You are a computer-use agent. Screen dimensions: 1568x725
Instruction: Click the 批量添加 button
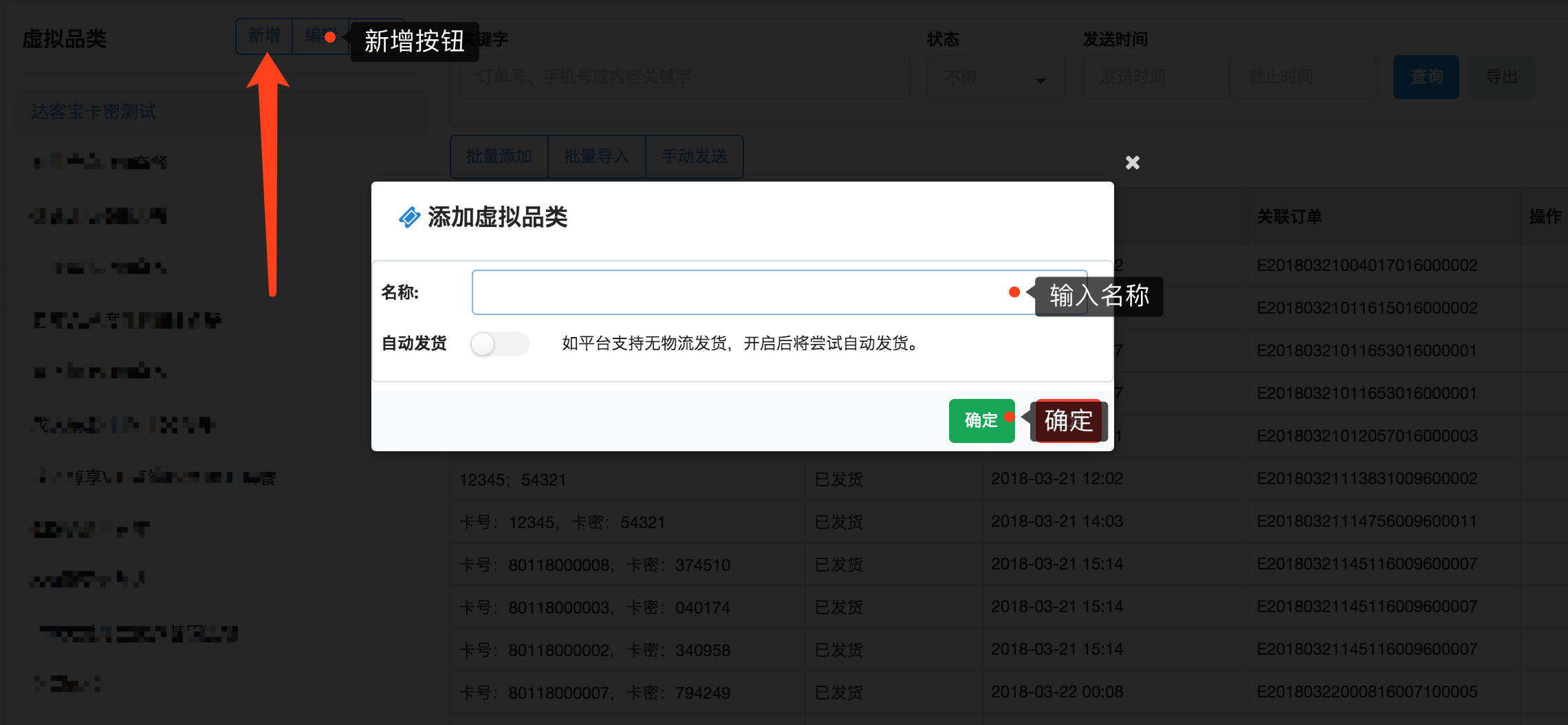(499, 157)
